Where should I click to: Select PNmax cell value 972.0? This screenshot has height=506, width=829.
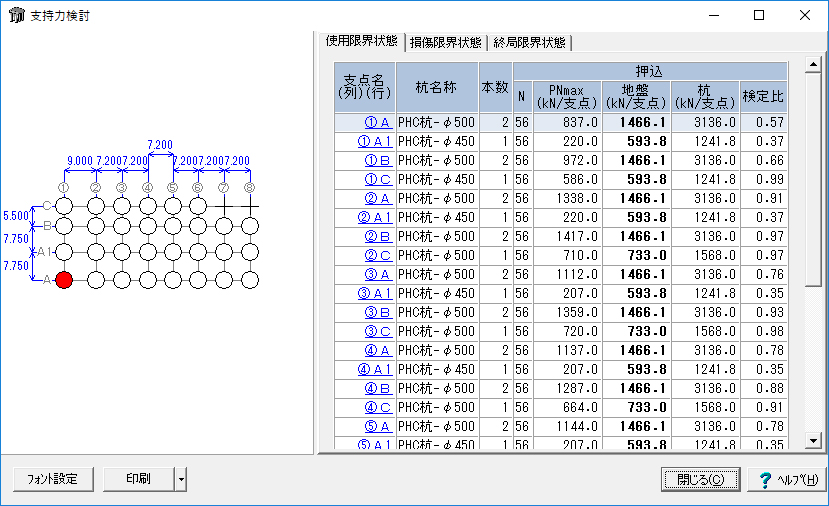click(x=567, y=161)
